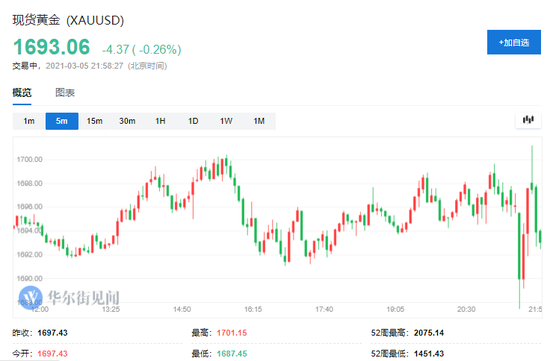Click the 最低 value 1687.45
Image resolution: width=550 pixels, height=361 pixels.
coord(232,353)
